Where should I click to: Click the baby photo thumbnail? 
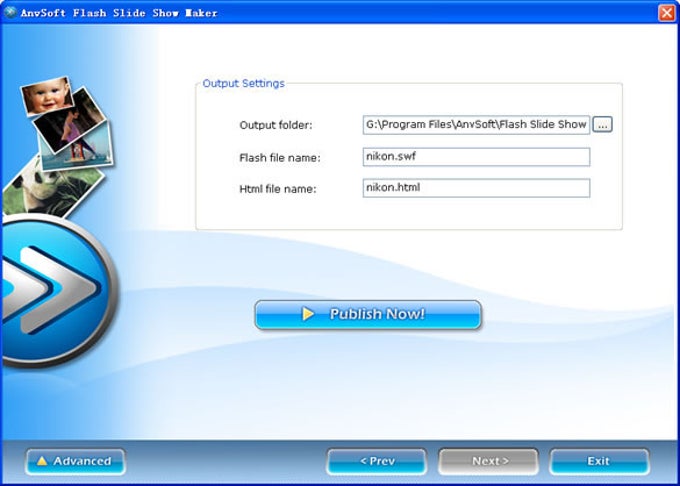tap(47, 95)
